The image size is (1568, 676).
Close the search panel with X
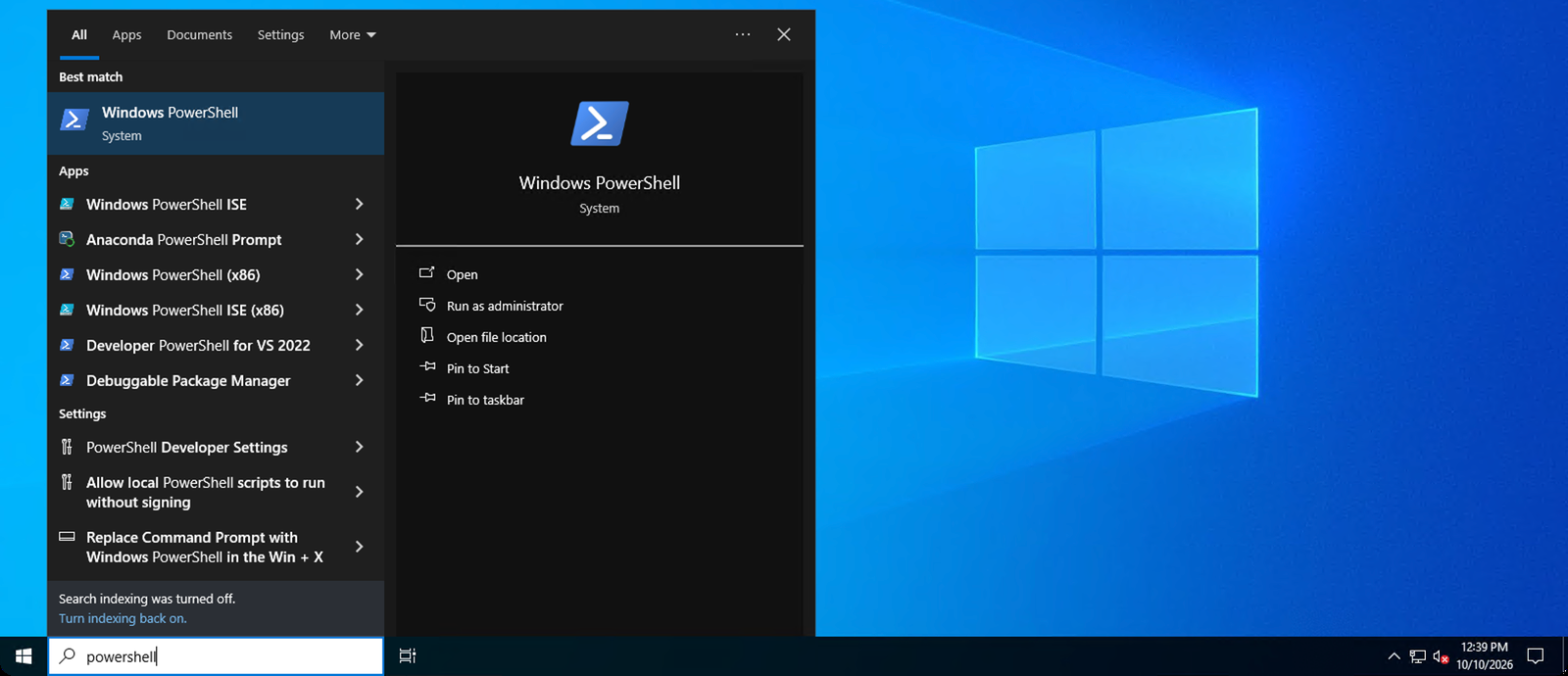pyautogui.click(x=784, y=34)
